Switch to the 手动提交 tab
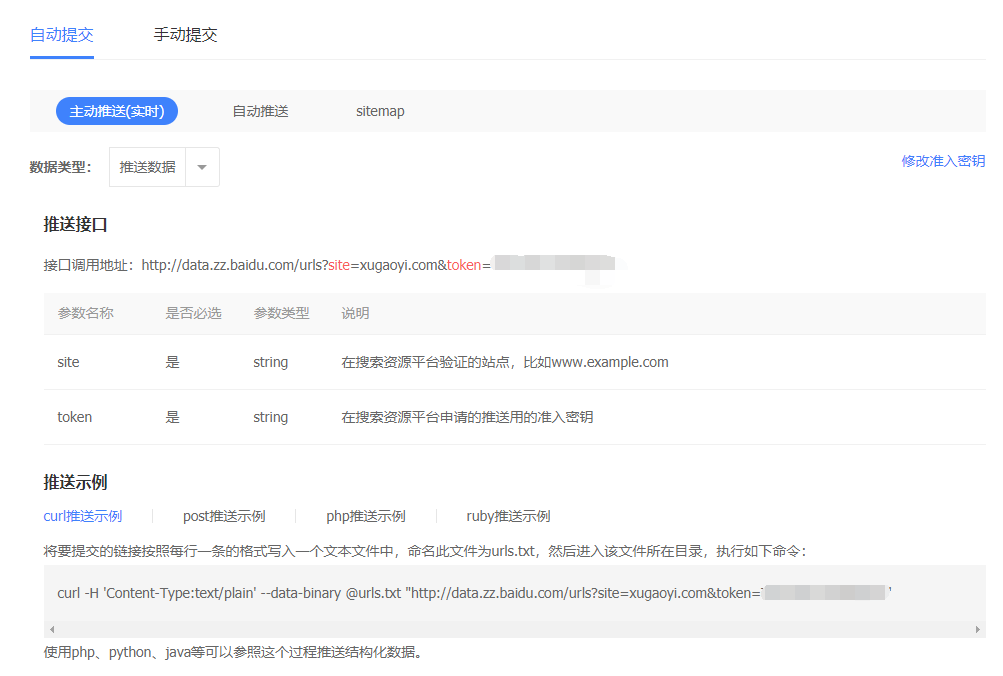This screenshot has height=676, width=1003. click(185, 33)
